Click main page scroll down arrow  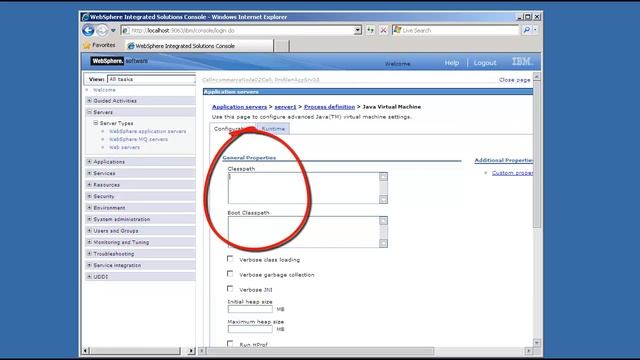point(537,343)
